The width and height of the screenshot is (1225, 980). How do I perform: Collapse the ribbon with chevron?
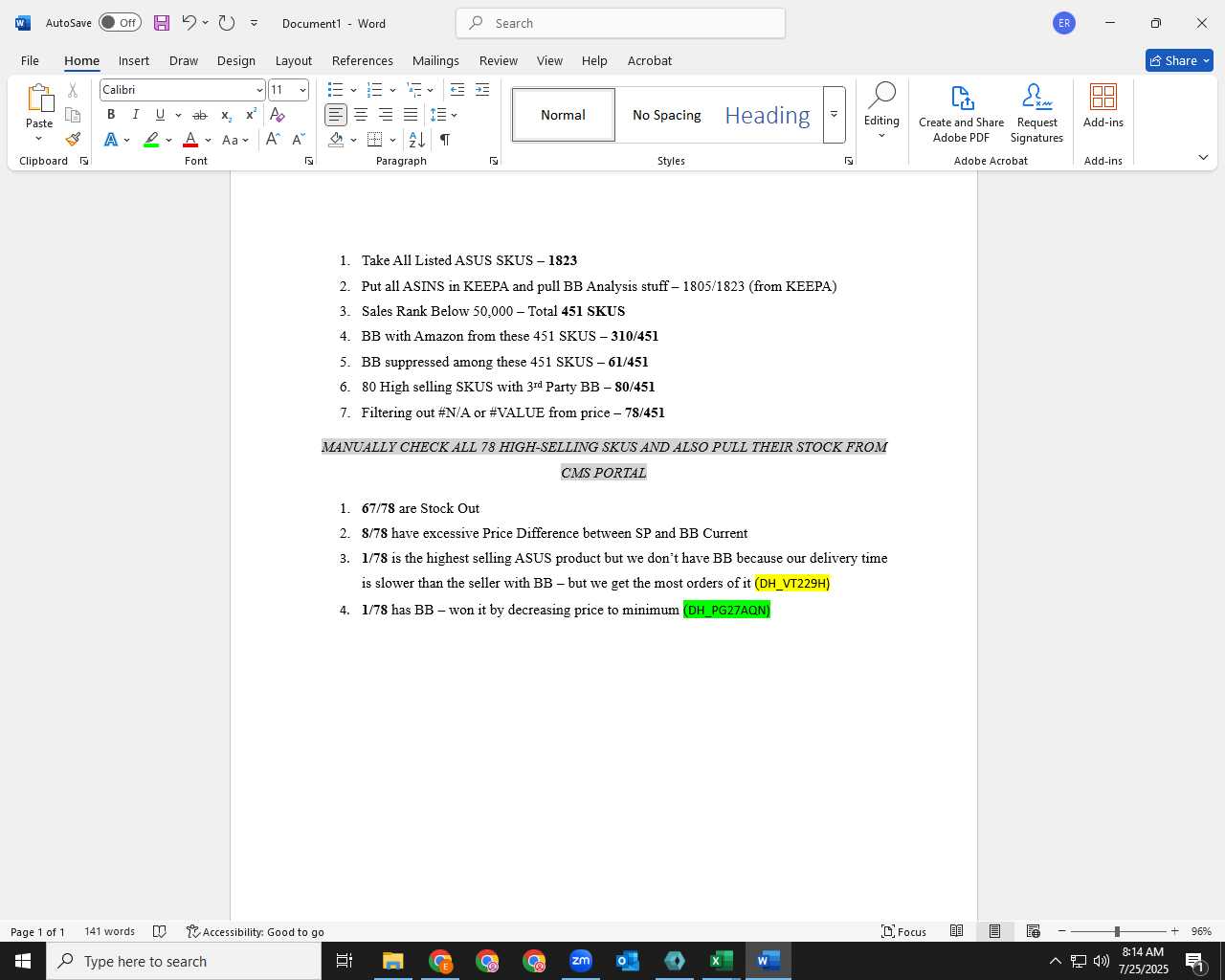click(1203, 157)
